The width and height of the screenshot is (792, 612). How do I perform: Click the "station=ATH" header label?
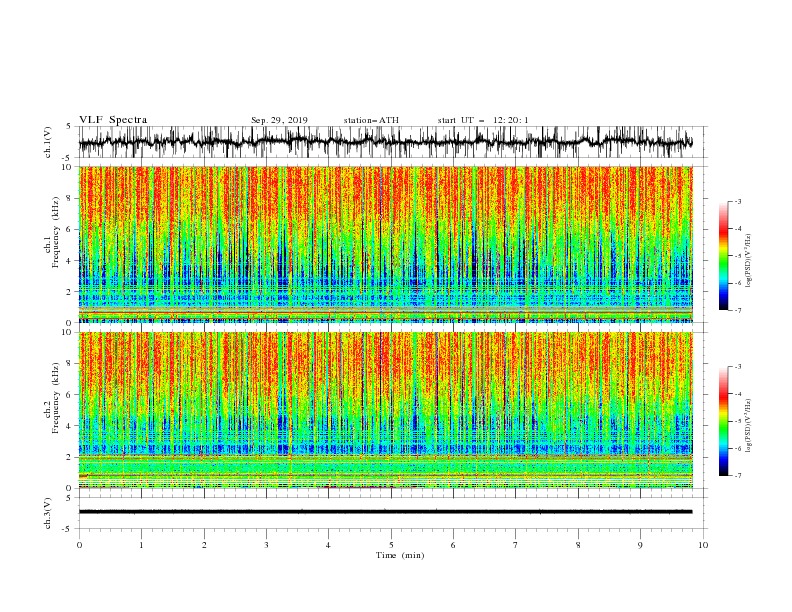point(371,120)
